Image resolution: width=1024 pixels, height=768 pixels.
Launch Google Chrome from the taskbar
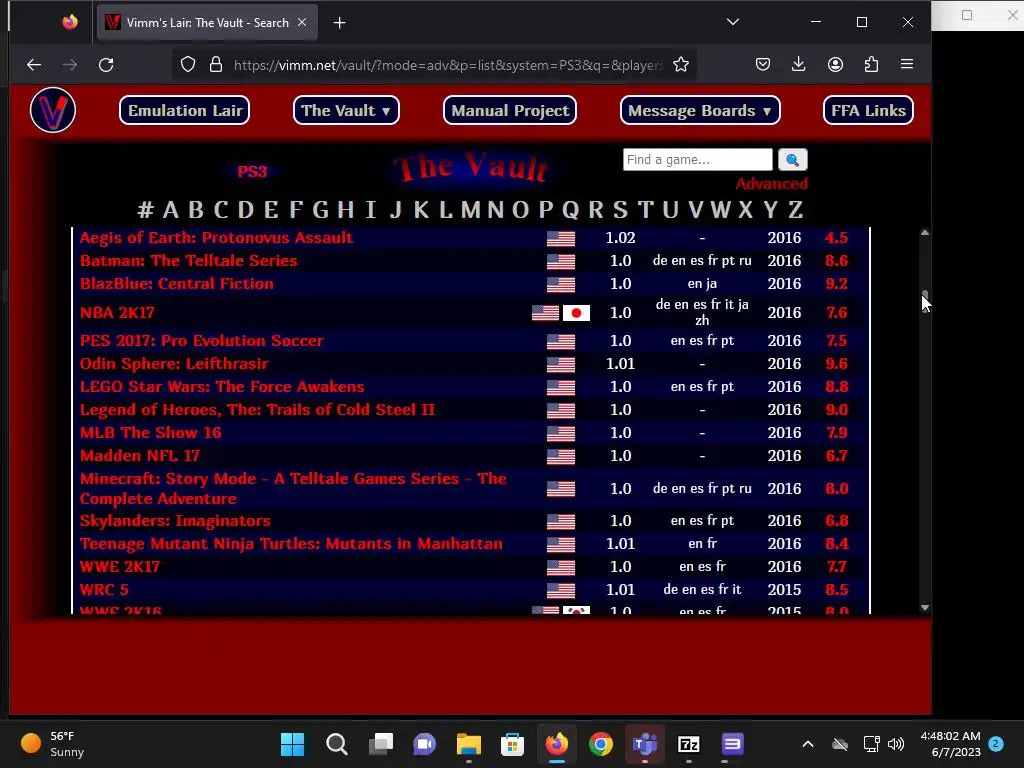click(601, 744)
